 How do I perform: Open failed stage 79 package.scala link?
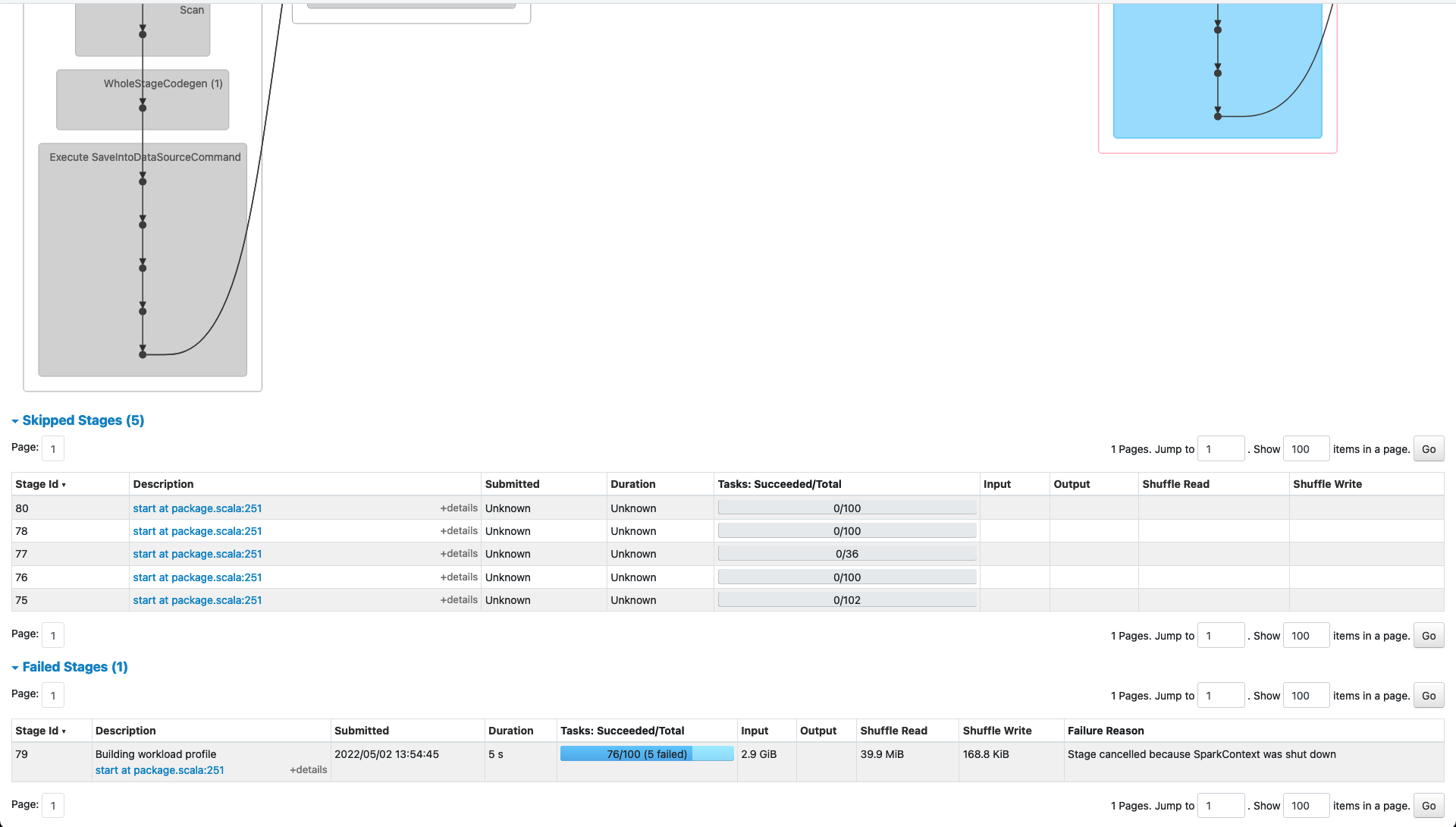click(159, 770)
